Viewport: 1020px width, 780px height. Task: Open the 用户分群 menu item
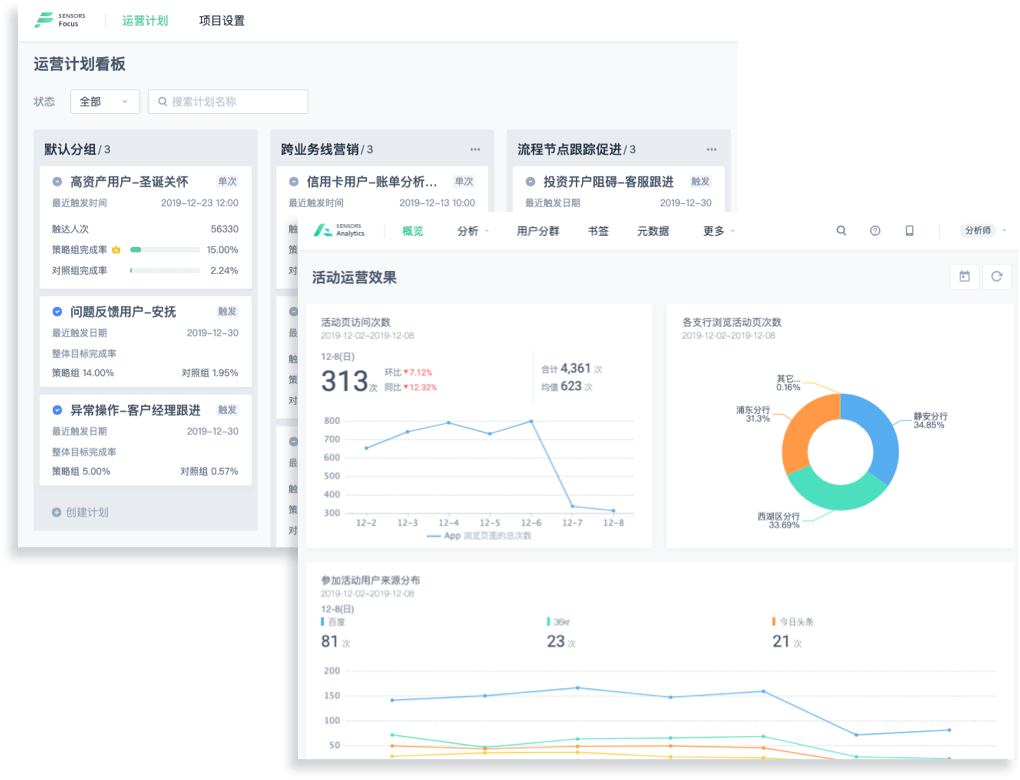pos(537,231)
